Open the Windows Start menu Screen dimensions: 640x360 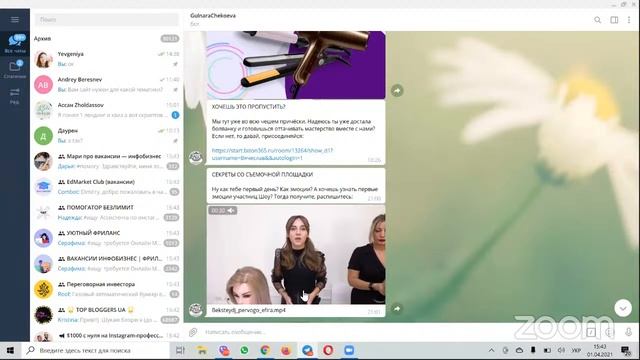(x=10, y=351)
